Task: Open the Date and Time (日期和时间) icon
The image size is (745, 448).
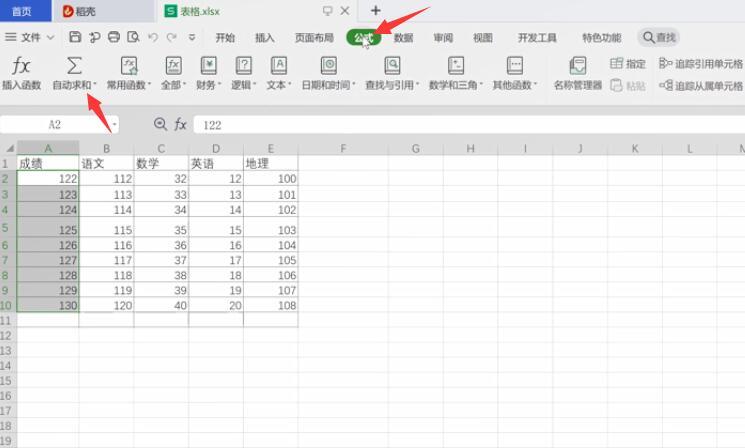Action: [328, 66]
